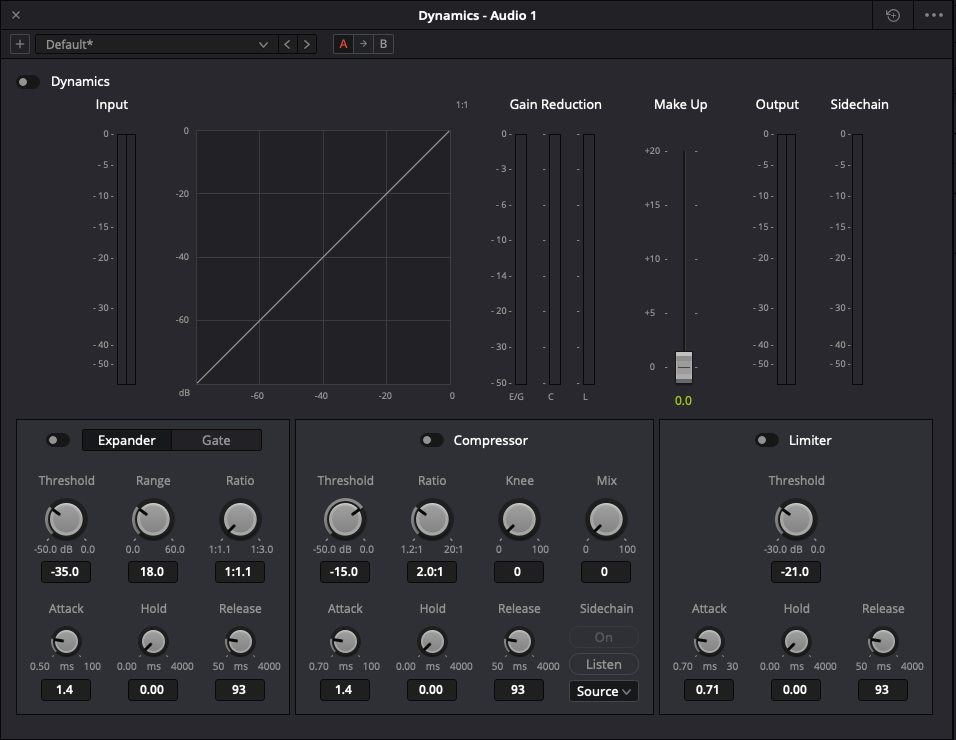Enable the Dynamics processor

click(27, 81)
